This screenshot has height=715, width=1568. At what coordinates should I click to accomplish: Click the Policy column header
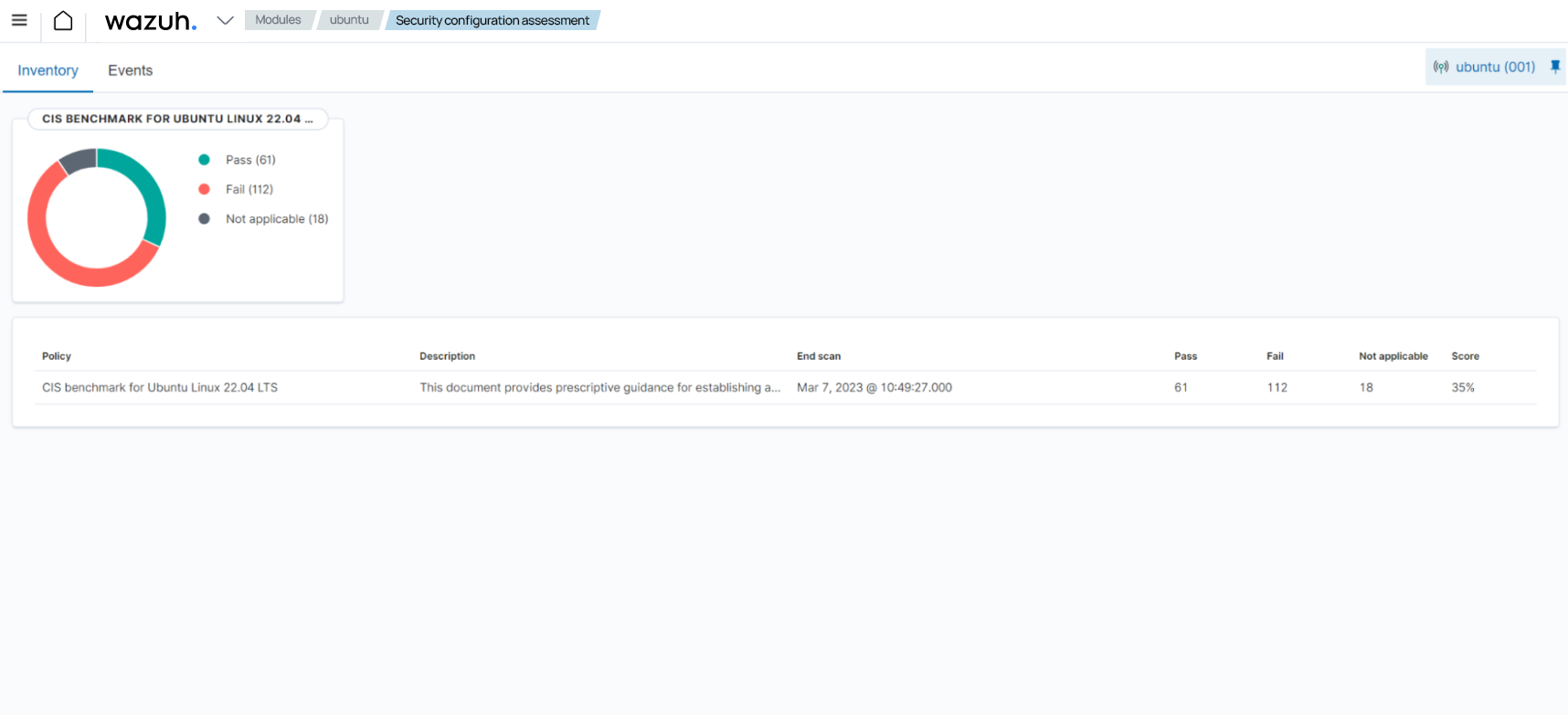click(57, 356)
